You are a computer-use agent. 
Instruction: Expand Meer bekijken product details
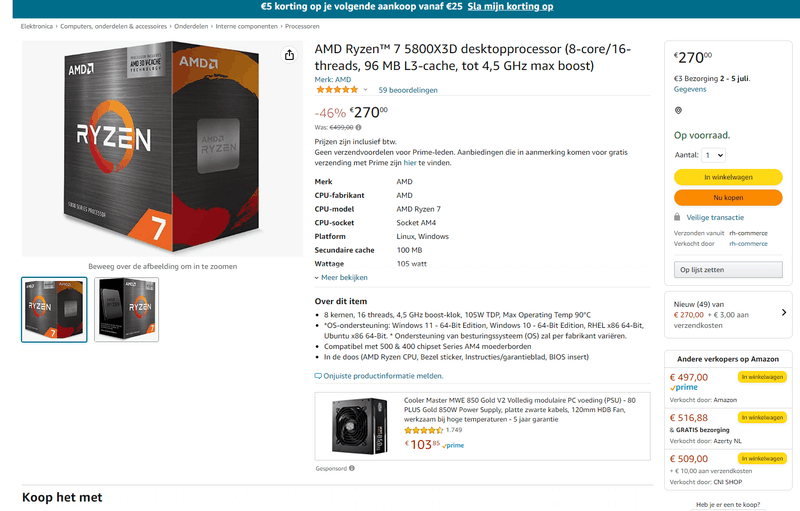(341, 277)
